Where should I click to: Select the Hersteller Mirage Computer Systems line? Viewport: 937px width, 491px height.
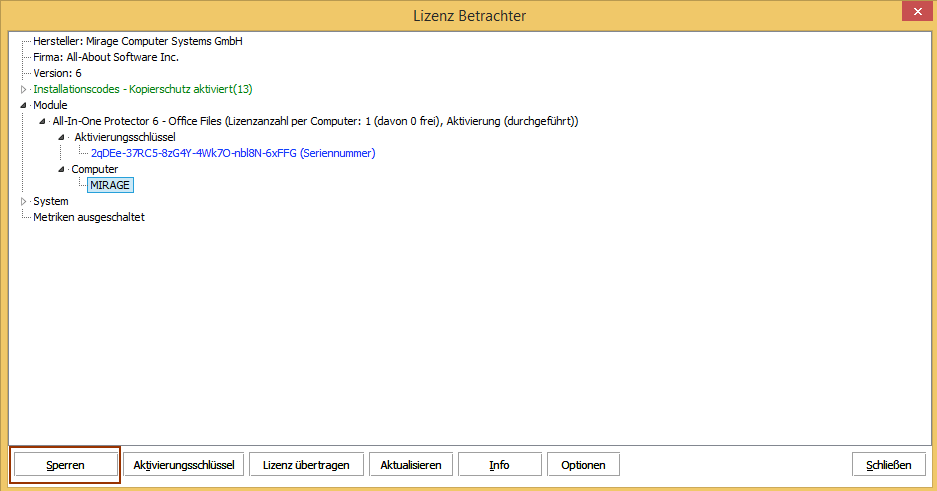pyautogui.click(x=137, y=41)
